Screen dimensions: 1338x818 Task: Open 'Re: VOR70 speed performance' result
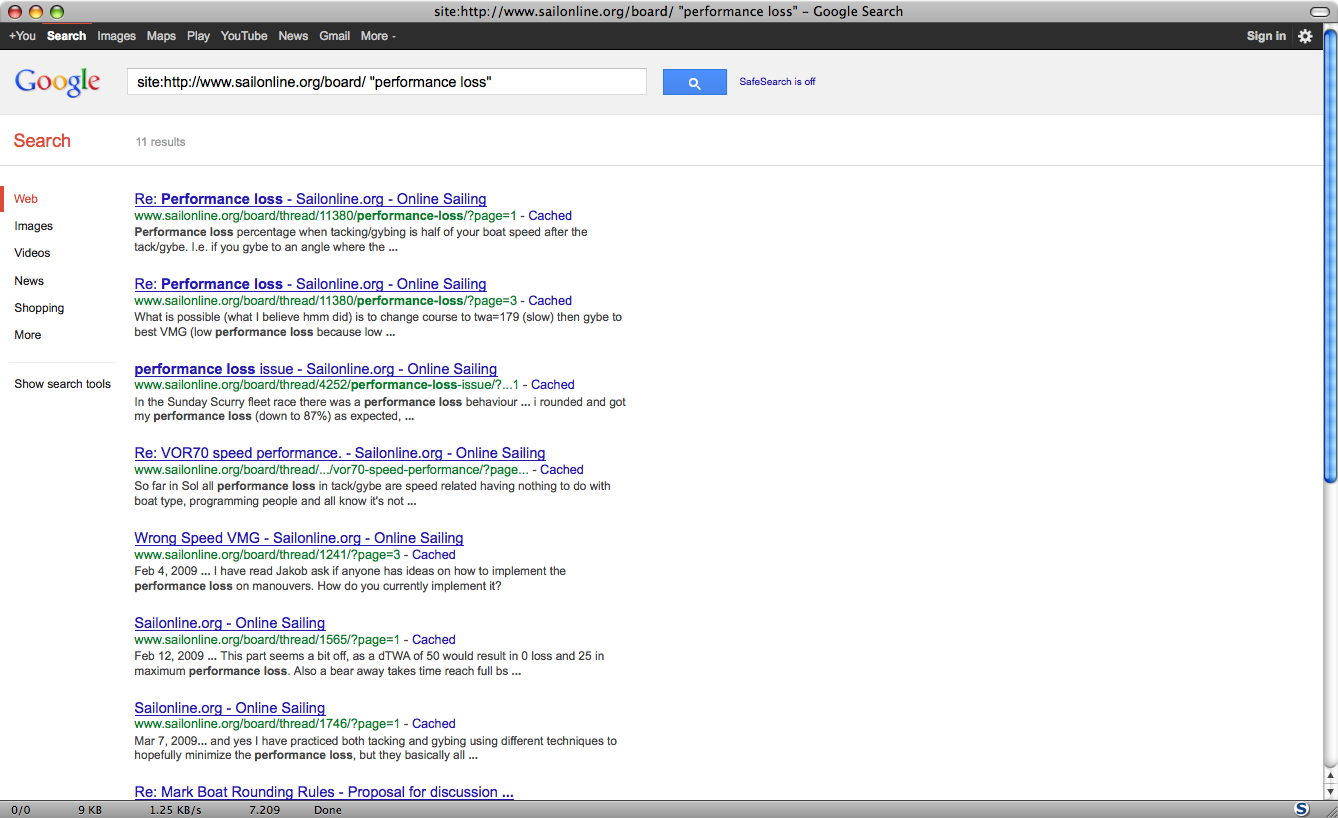click(339, 453)
